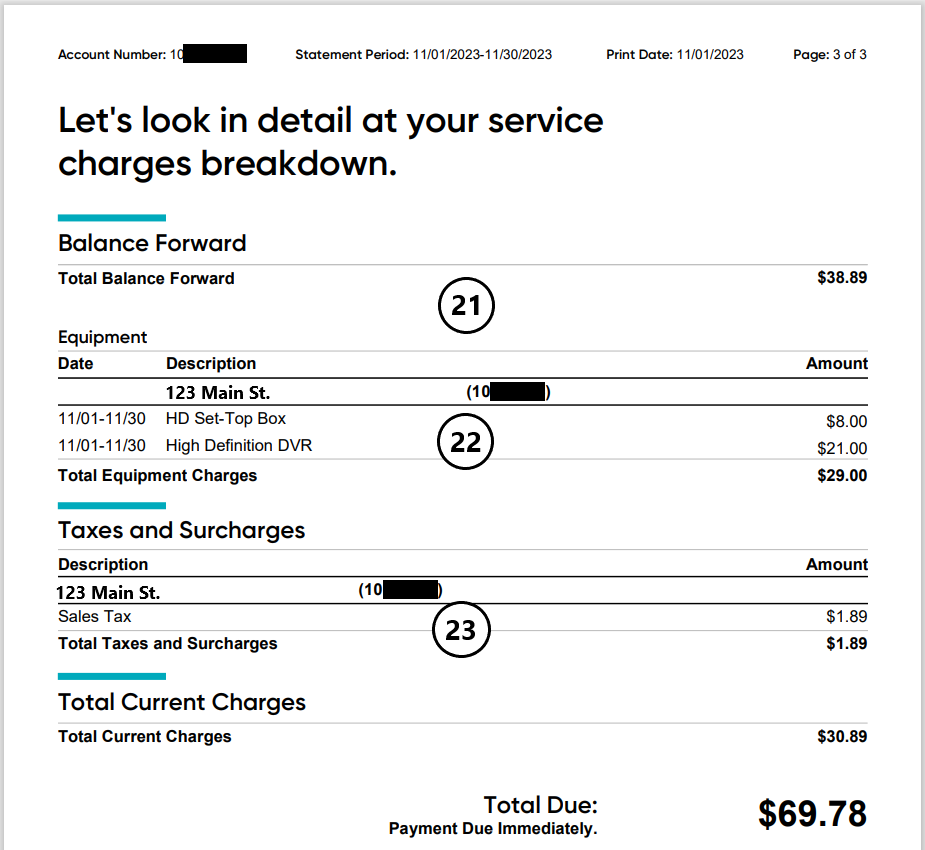
Task: Click the circled number 21 marker
Action: 467,307
